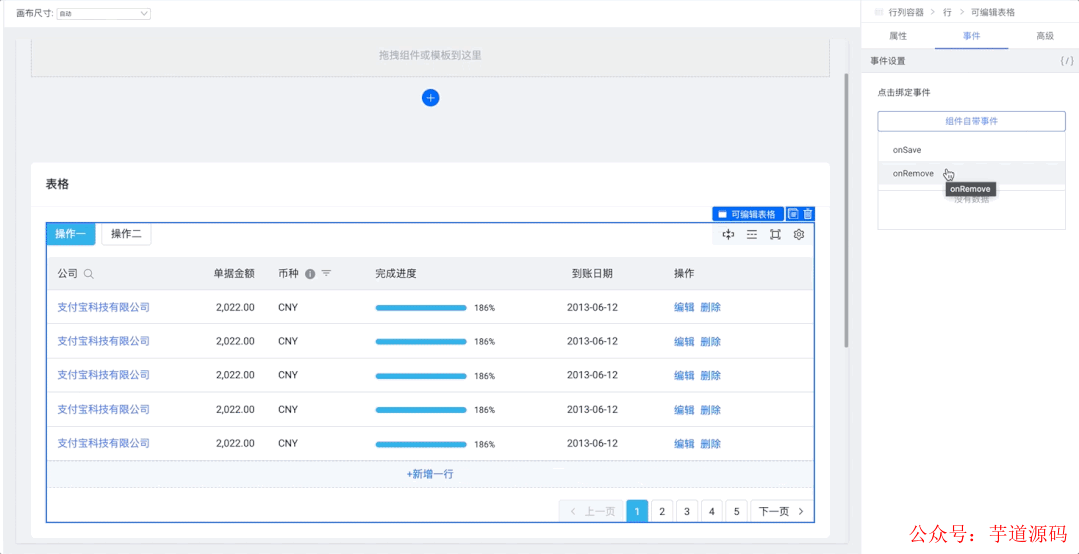Viewport: 1079px width, 554px height.
Task: Open the table column settings gear
Action: [x=799, y=235]
